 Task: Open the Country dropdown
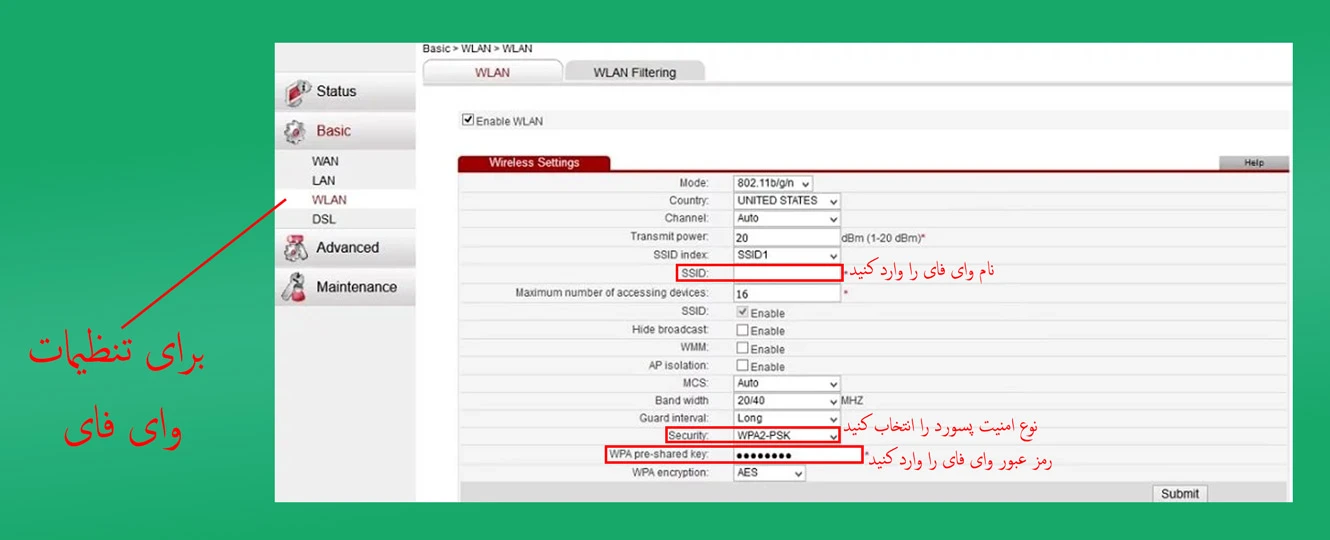tap(787, 201)
